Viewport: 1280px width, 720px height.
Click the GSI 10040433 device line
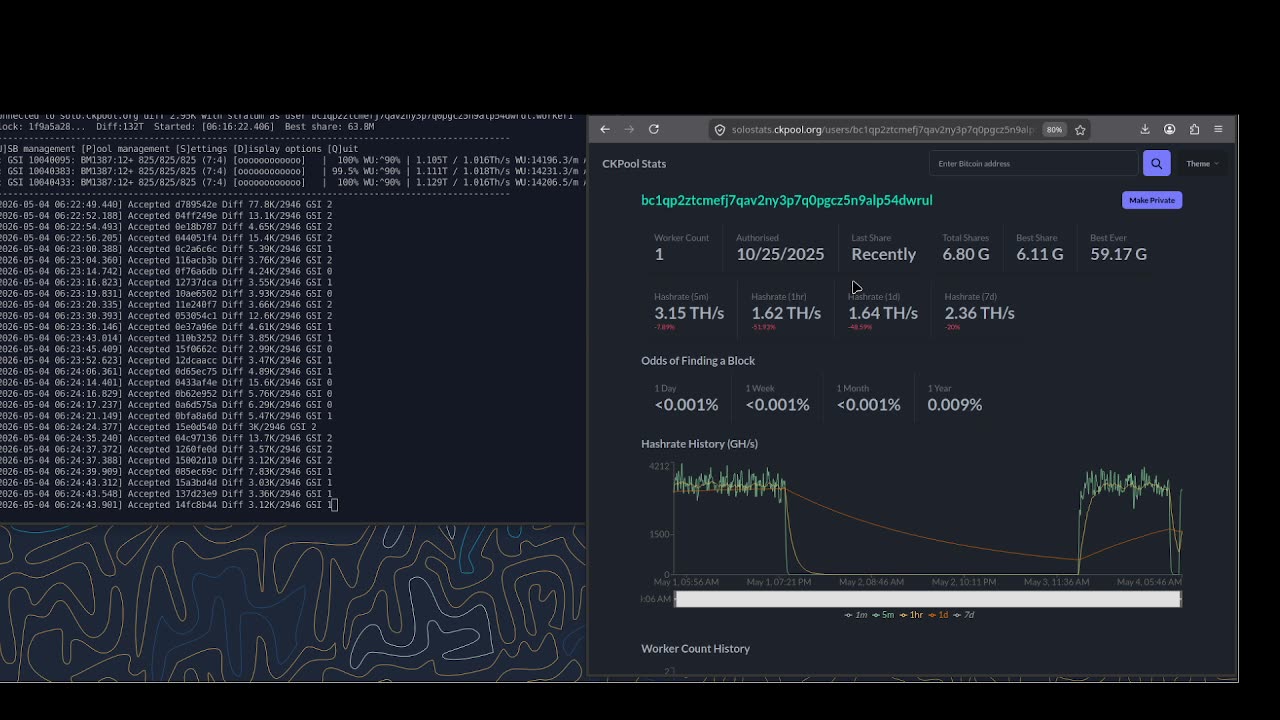[293, 182]
